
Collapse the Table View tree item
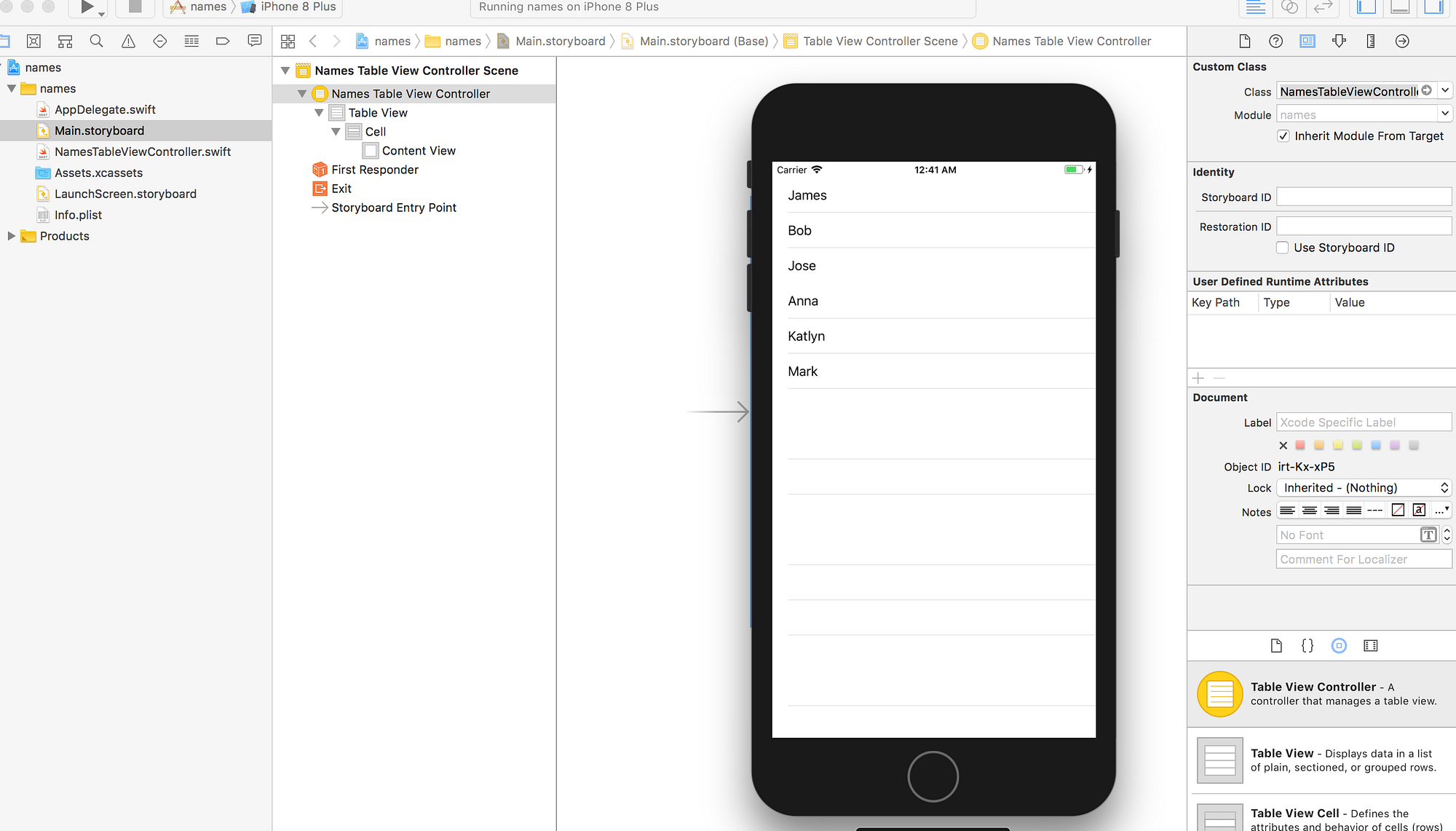(319, 112)
